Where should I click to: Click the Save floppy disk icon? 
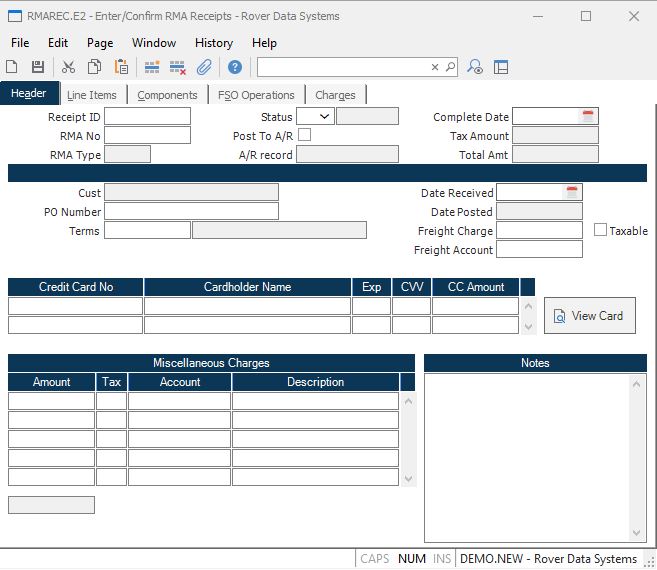(38, 67)
